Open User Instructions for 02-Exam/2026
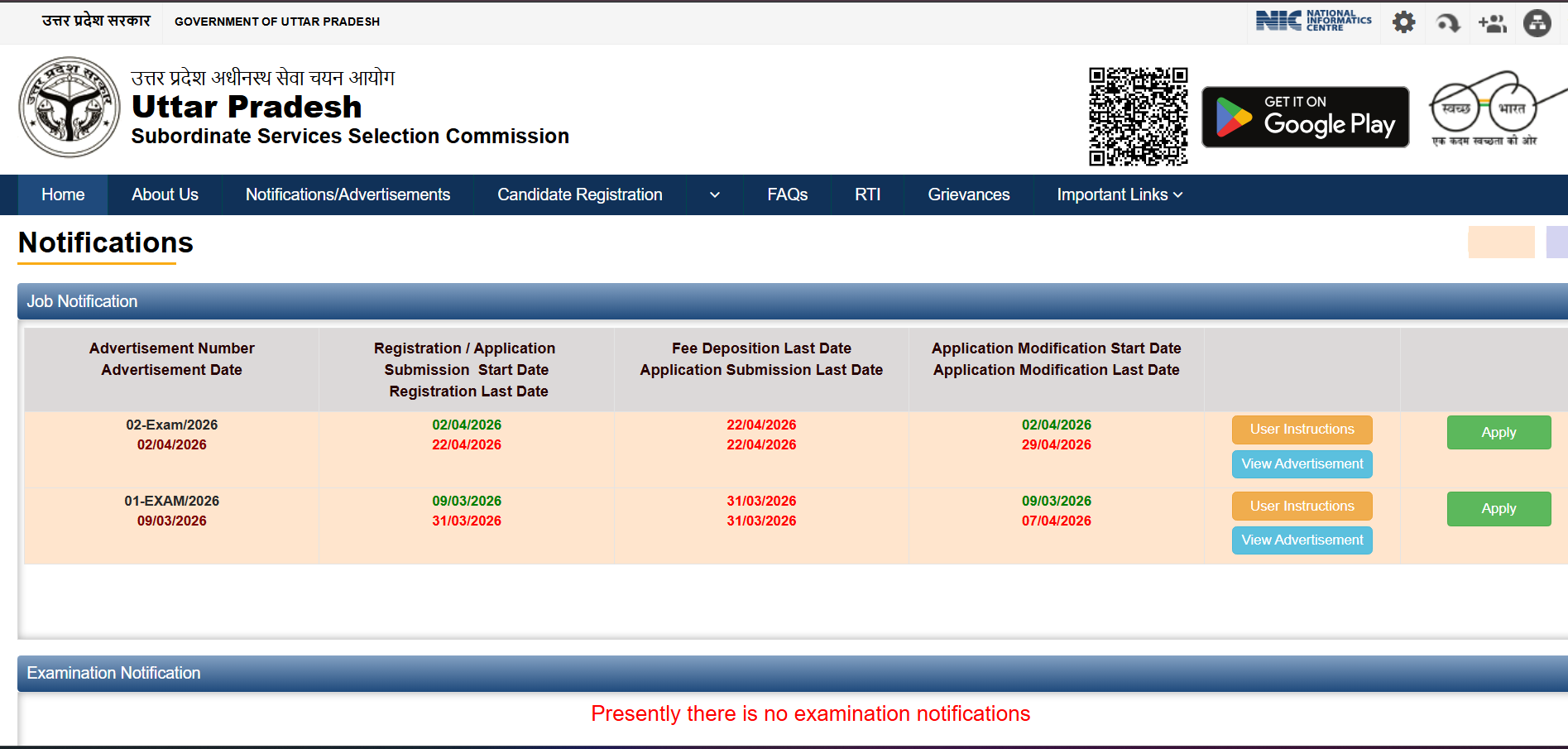Image resolution: width=1568 pixels, height=749 pixels. click(x=1302, y=430)
